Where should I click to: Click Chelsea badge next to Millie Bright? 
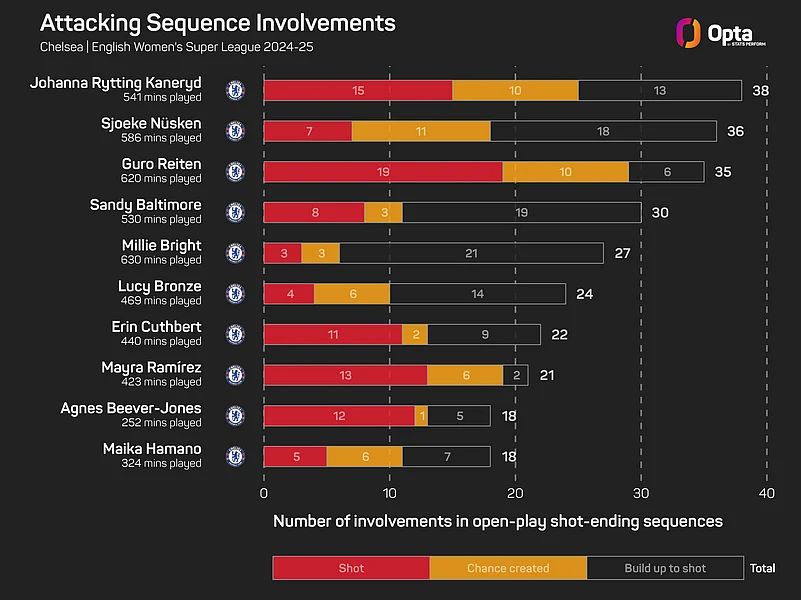pyautogui.click(x=235, y=253)
